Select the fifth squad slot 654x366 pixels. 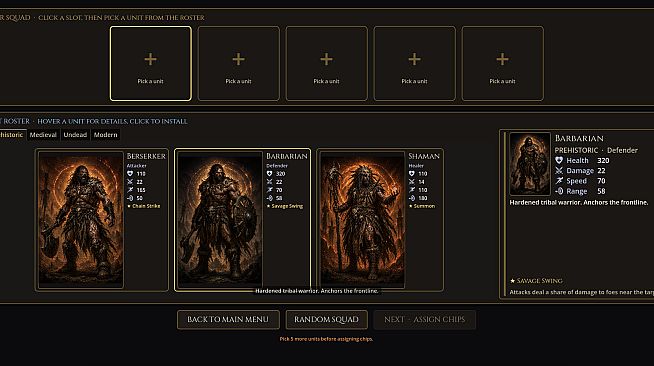pyautogui.click(x=503, y=63)
